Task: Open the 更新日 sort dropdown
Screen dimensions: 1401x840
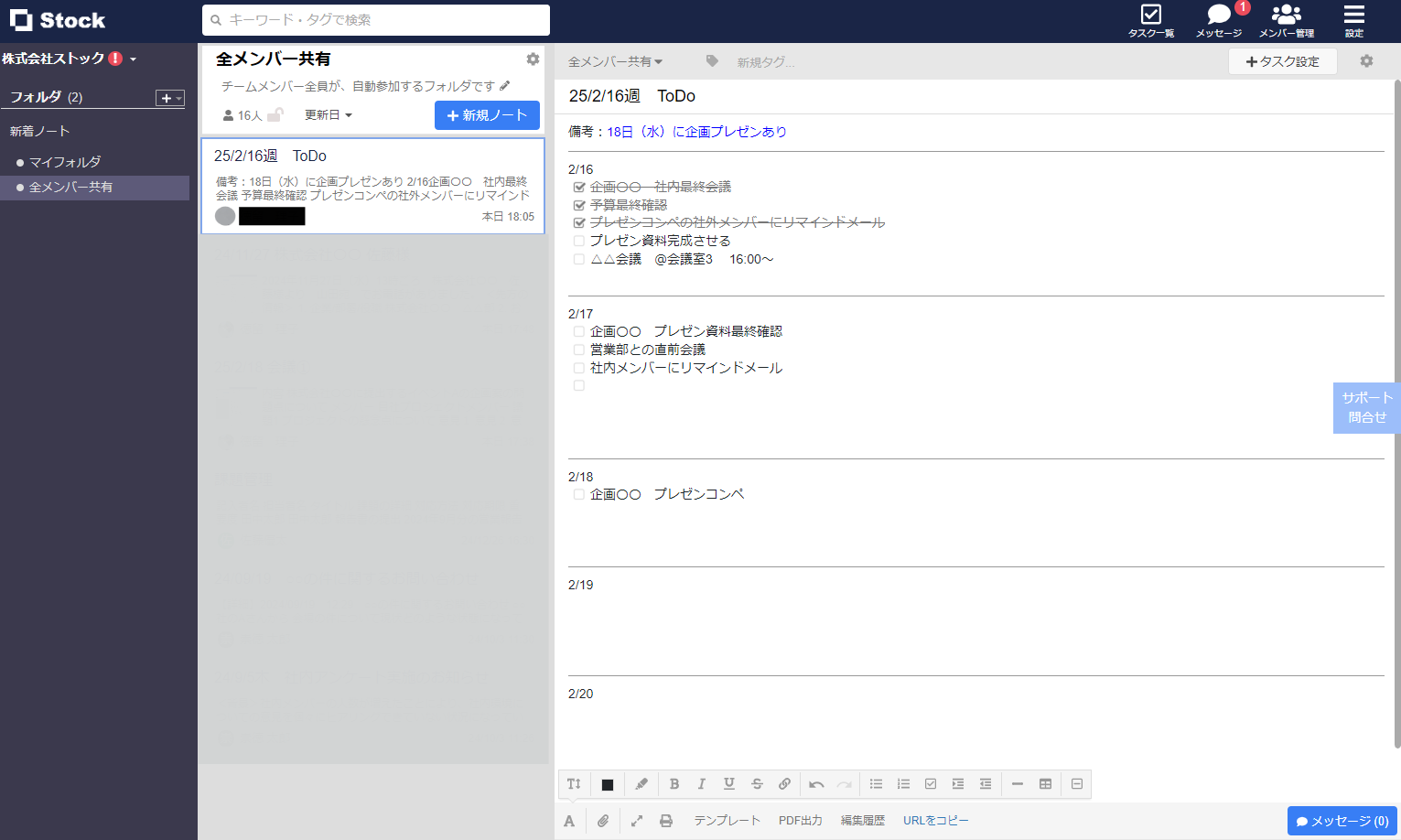Action: [x=329, y=115]
